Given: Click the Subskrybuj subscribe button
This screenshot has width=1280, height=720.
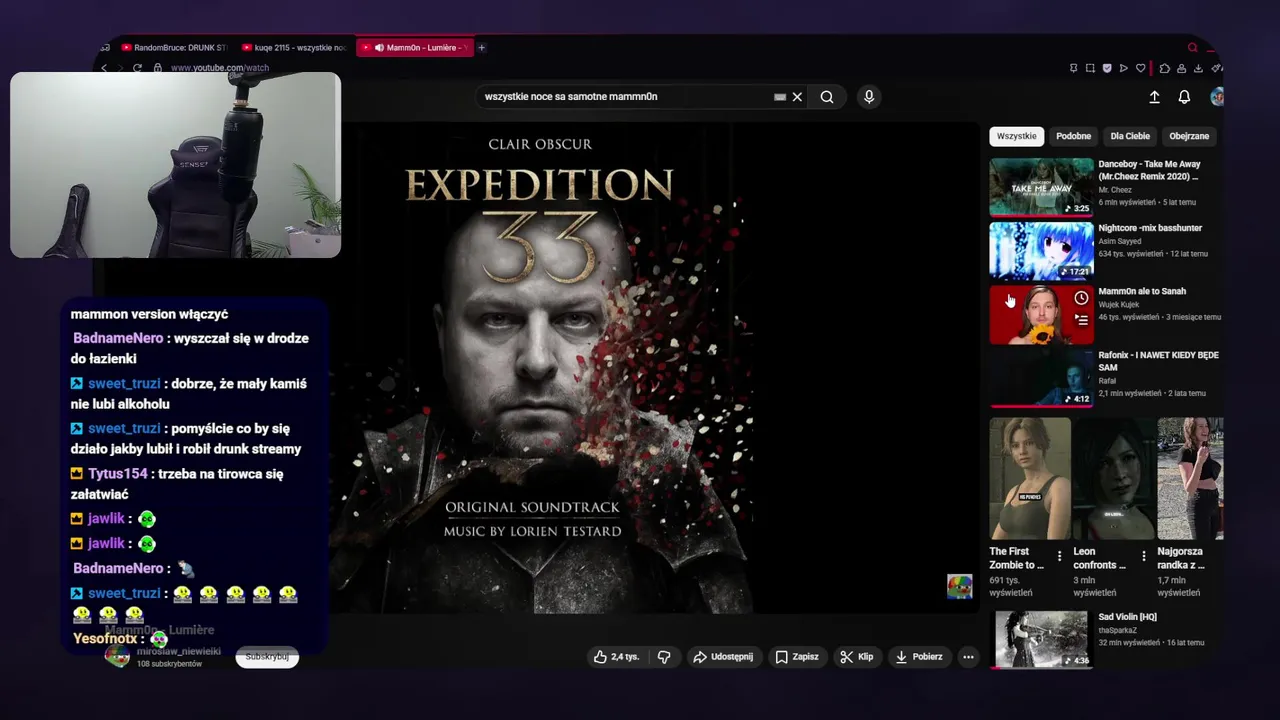Looking at the screenshot, I should (267, 657).
